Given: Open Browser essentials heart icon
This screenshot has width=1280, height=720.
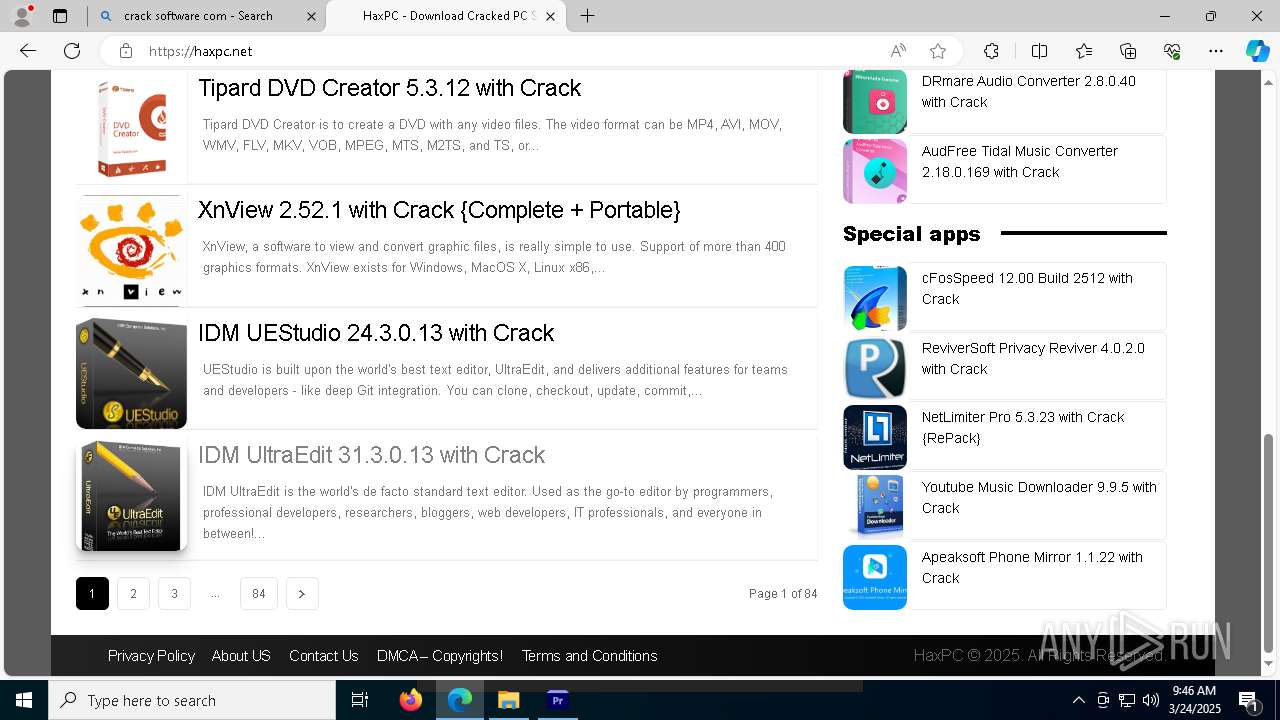Looking at the screenshot, I should click(x=1172, y=51).
